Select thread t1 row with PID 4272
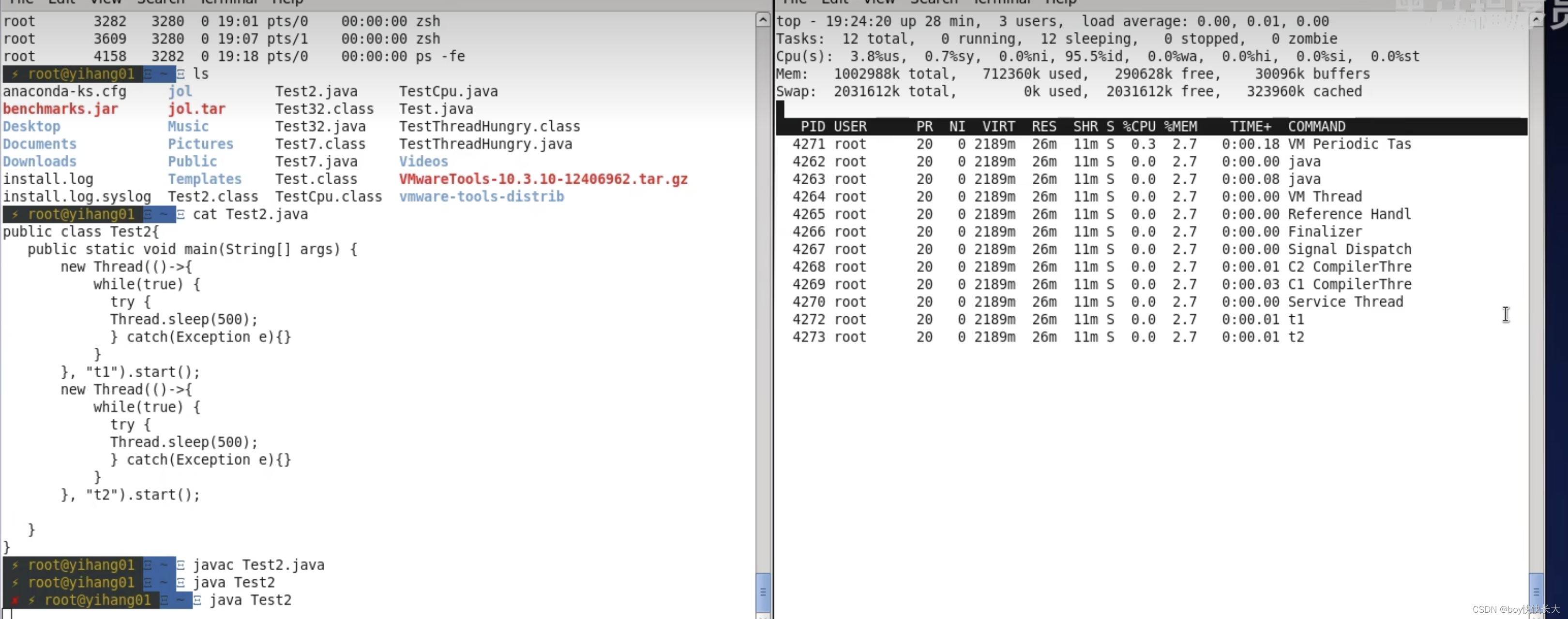The width and height of the screenshot is (1568, 619). 1048,320
